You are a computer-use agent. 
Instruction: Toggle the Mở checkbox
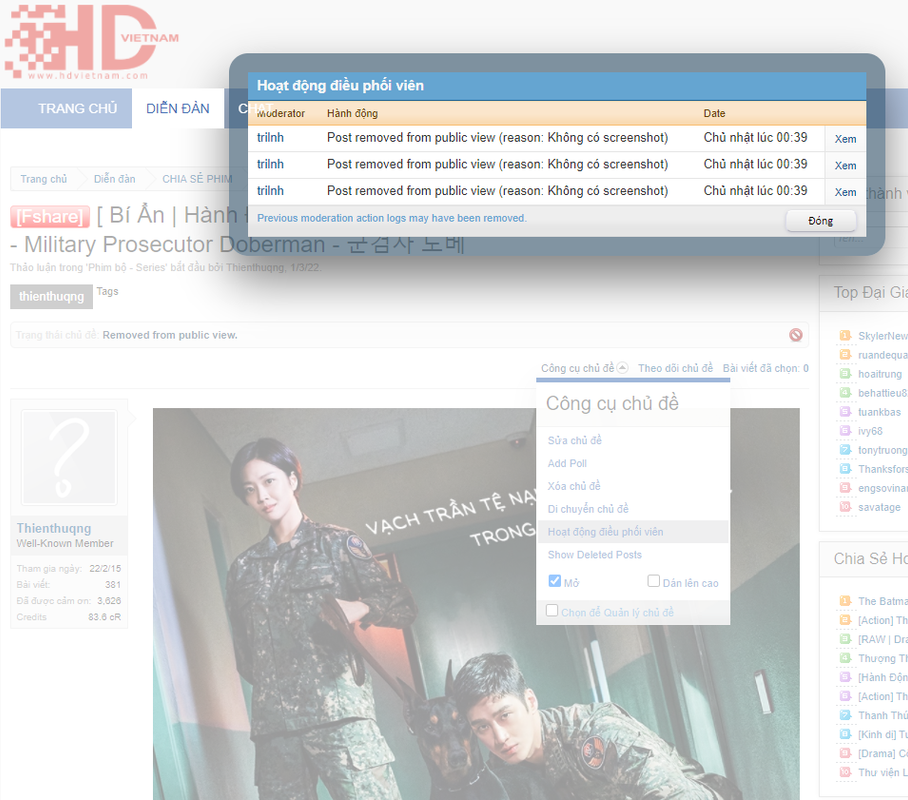pos(554,580)
